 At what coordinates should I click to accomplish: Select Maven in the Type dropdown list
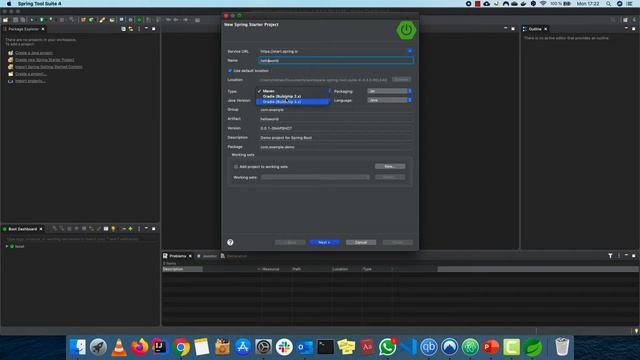pos(292,91)
